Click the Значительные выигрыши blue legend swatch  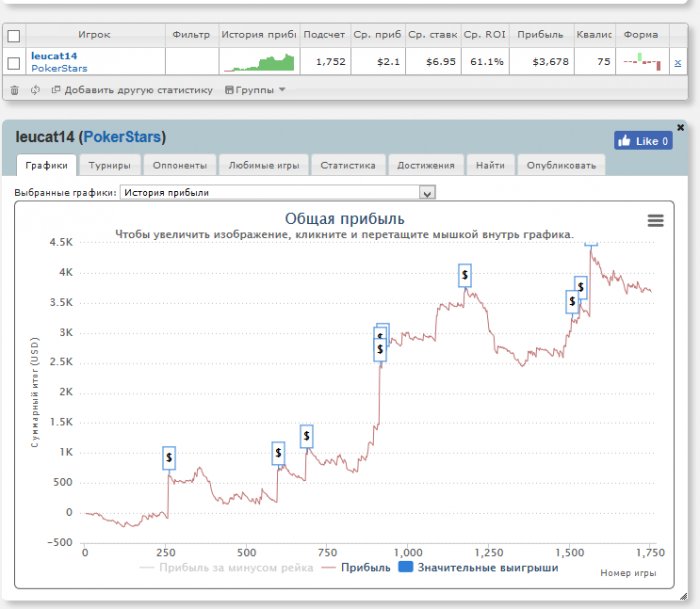point(406,567)
